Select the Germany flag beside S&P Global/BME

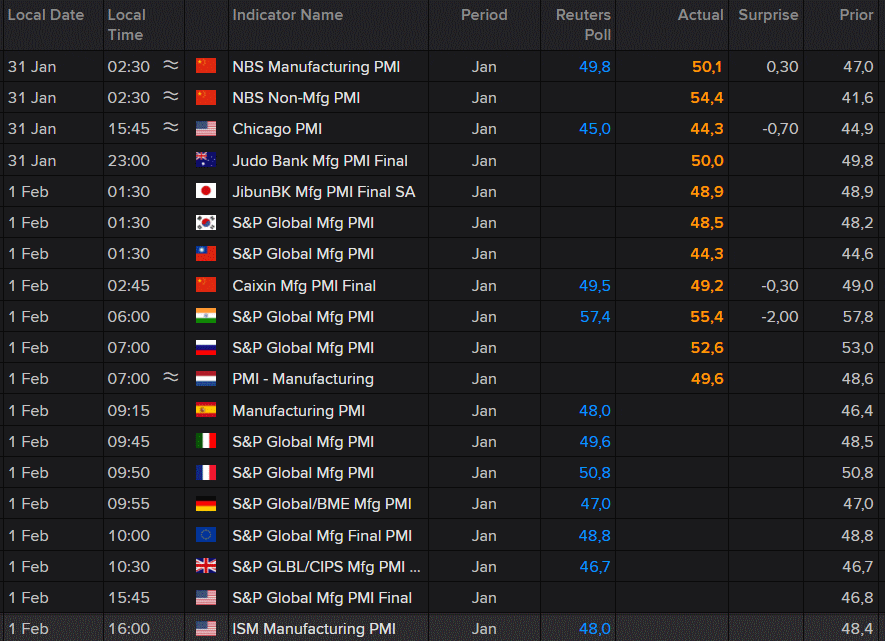[205, 503]
